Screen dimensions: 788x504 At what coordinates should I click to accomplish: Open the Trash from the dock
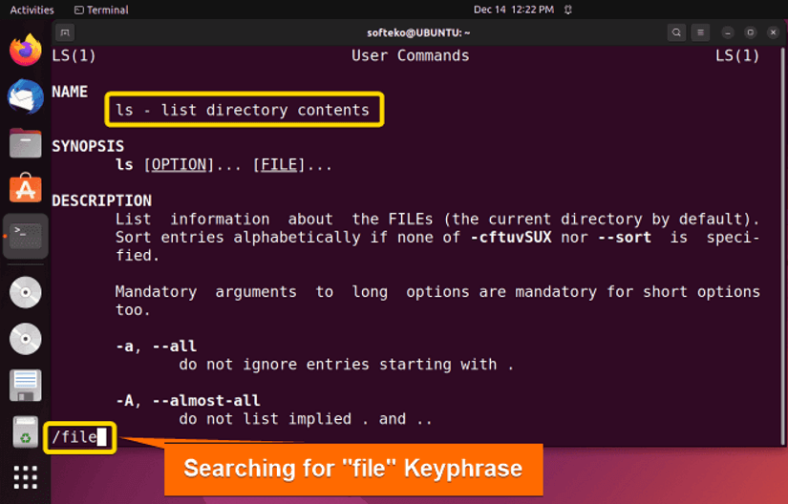click(x=25, y=432)
